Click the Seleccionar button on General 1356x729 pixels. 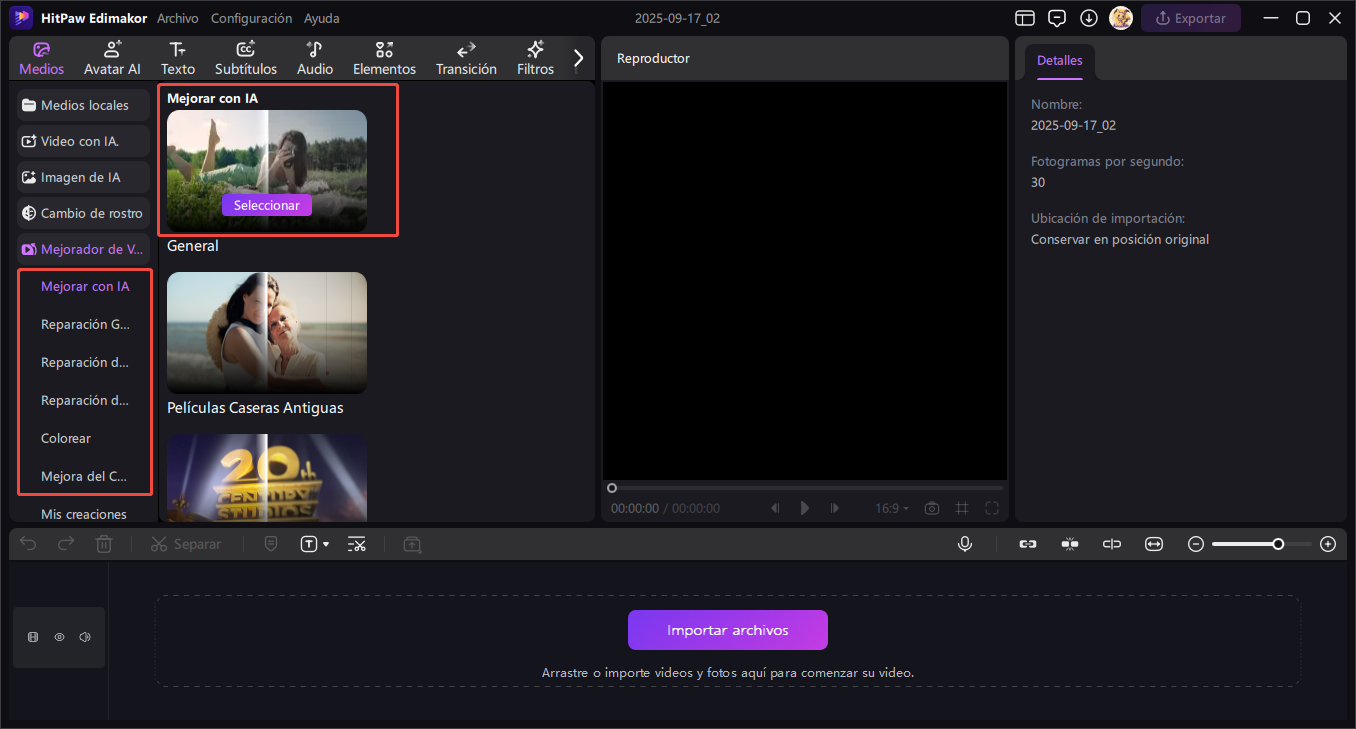(266, 205)
